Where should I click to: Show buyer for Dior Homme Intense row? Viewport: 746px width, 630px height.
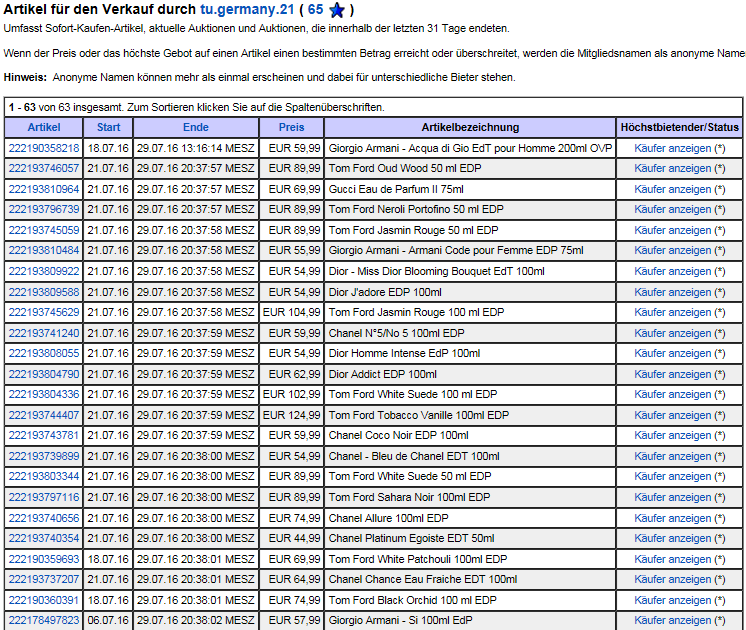coord(672,353)
